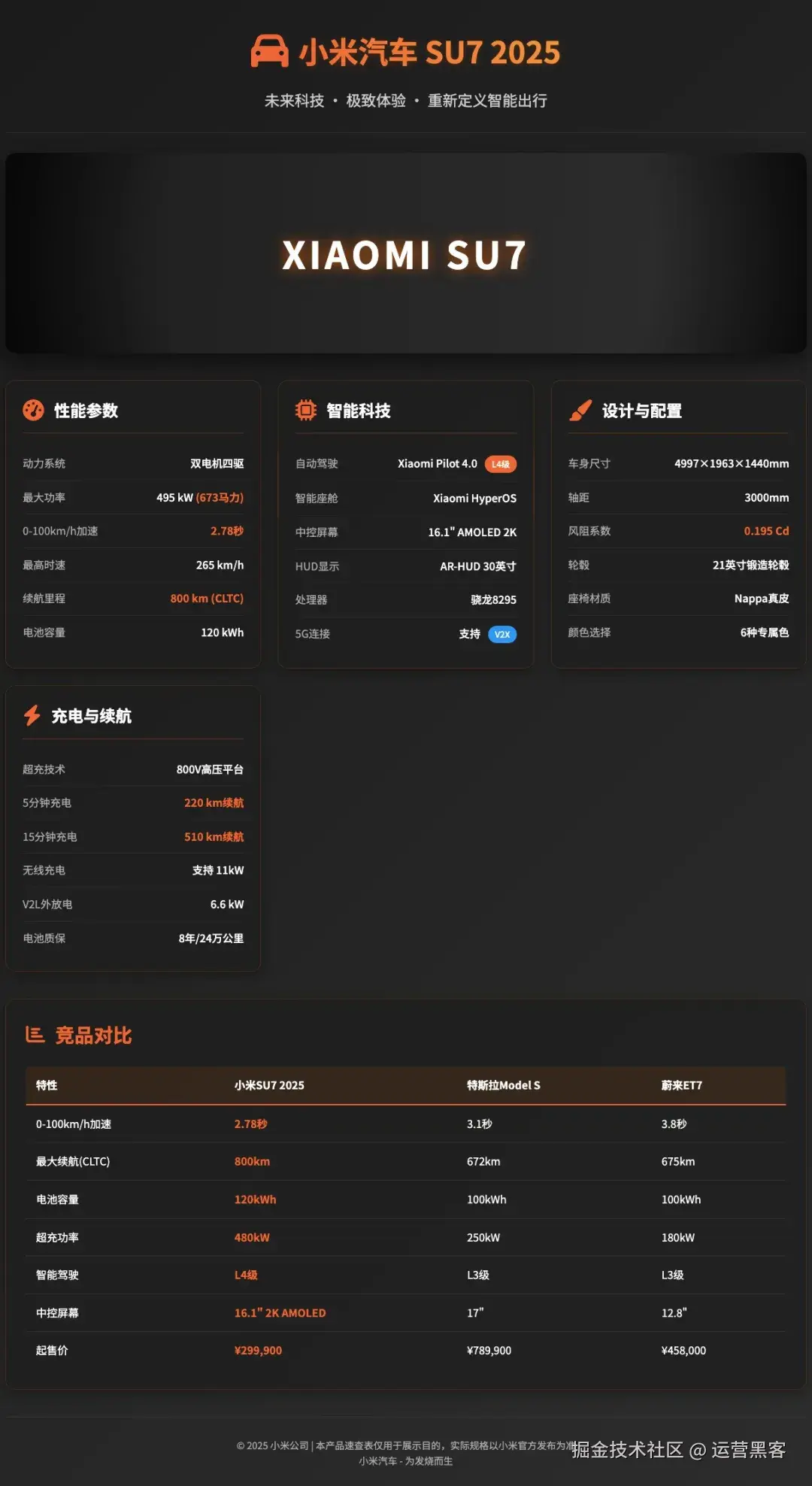The image size is (812, 1486).
Task: Click the 小米SU7 2025 column header
Action: pyautogui.click(x=269, y=1085)
